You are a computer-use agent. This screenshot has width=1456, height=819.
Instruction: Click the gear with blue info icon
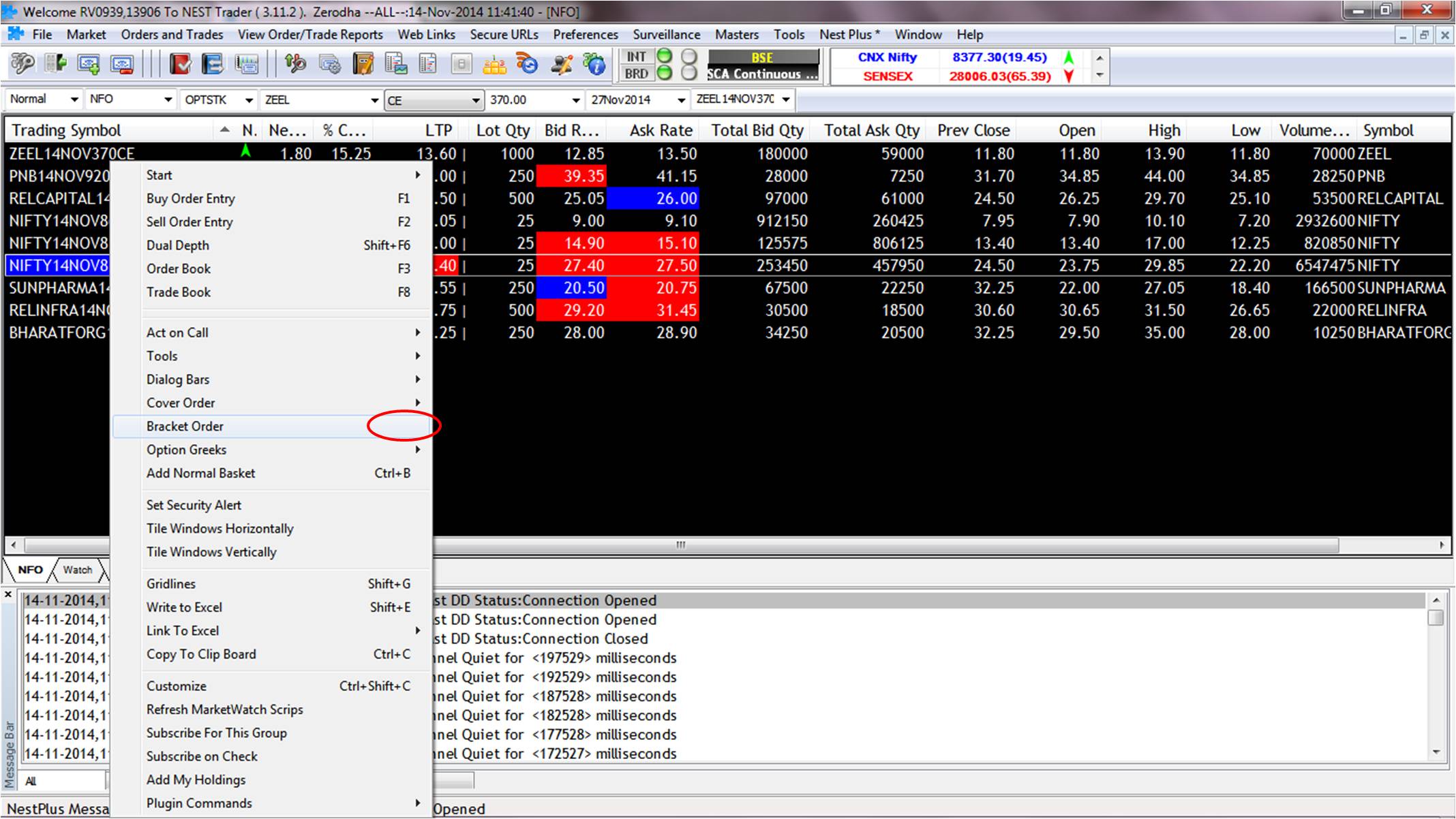(594, 65)
